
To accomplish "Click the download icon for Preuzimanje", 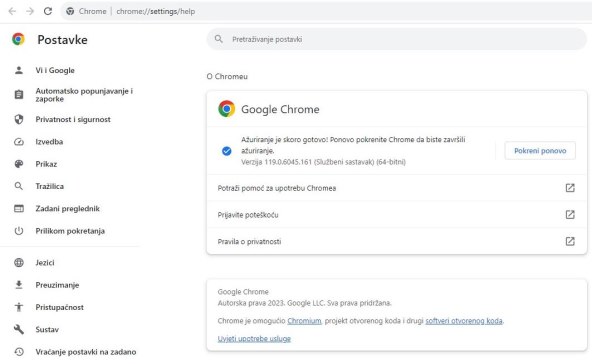I will (19, 285).
